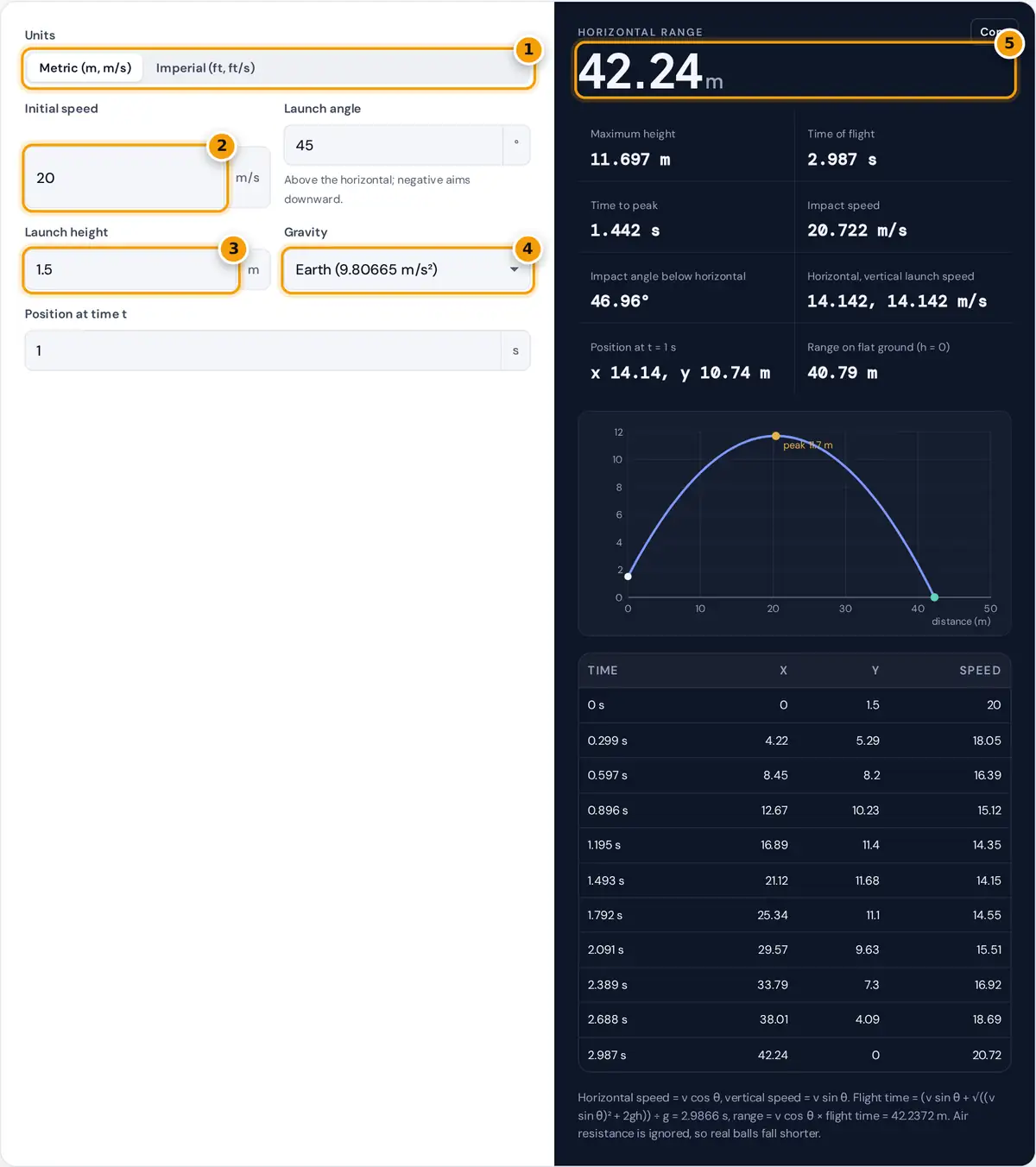Click the launch angle help text
1036x1167 pixels.
tap(377, 189)
